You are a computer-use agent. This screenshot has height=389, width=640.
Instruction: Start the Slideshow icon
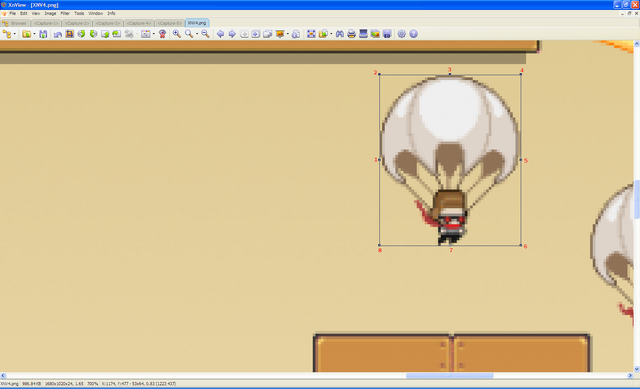pos(280,34)
